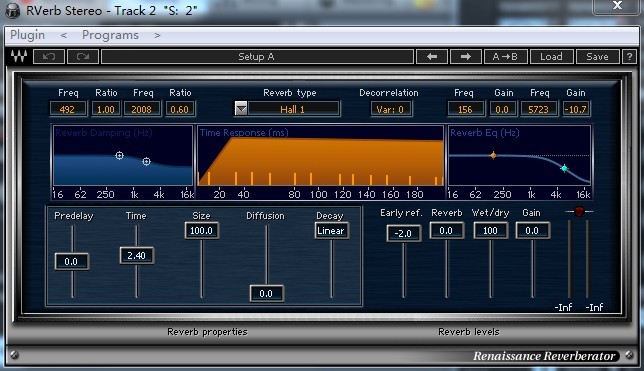This screenshot has height=371, width=644.
Task: Copy setup A to B
Action: pos(505,57)
